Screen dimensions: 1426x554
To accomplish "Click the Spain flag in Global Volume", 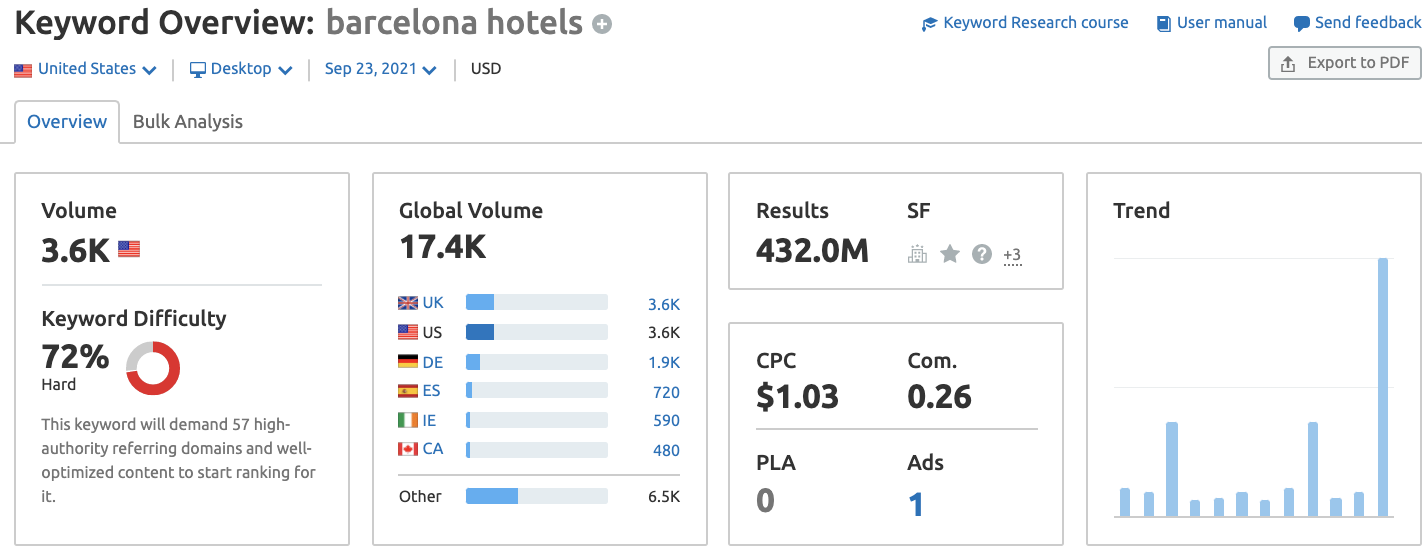I will point(408,391).
